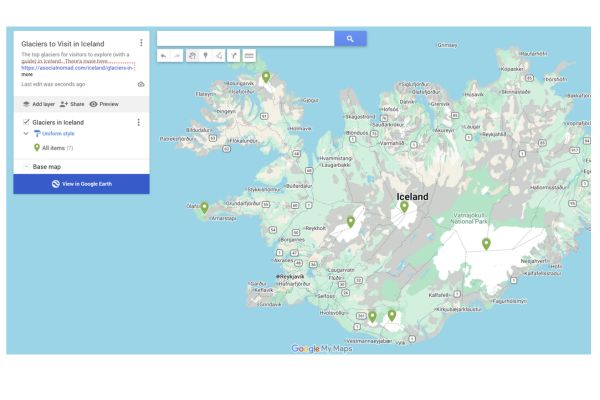Viewport: 600px width, 400px height.
Task: Click the south coast marker near Hvolsvöllur
Action: pos(372,317)
